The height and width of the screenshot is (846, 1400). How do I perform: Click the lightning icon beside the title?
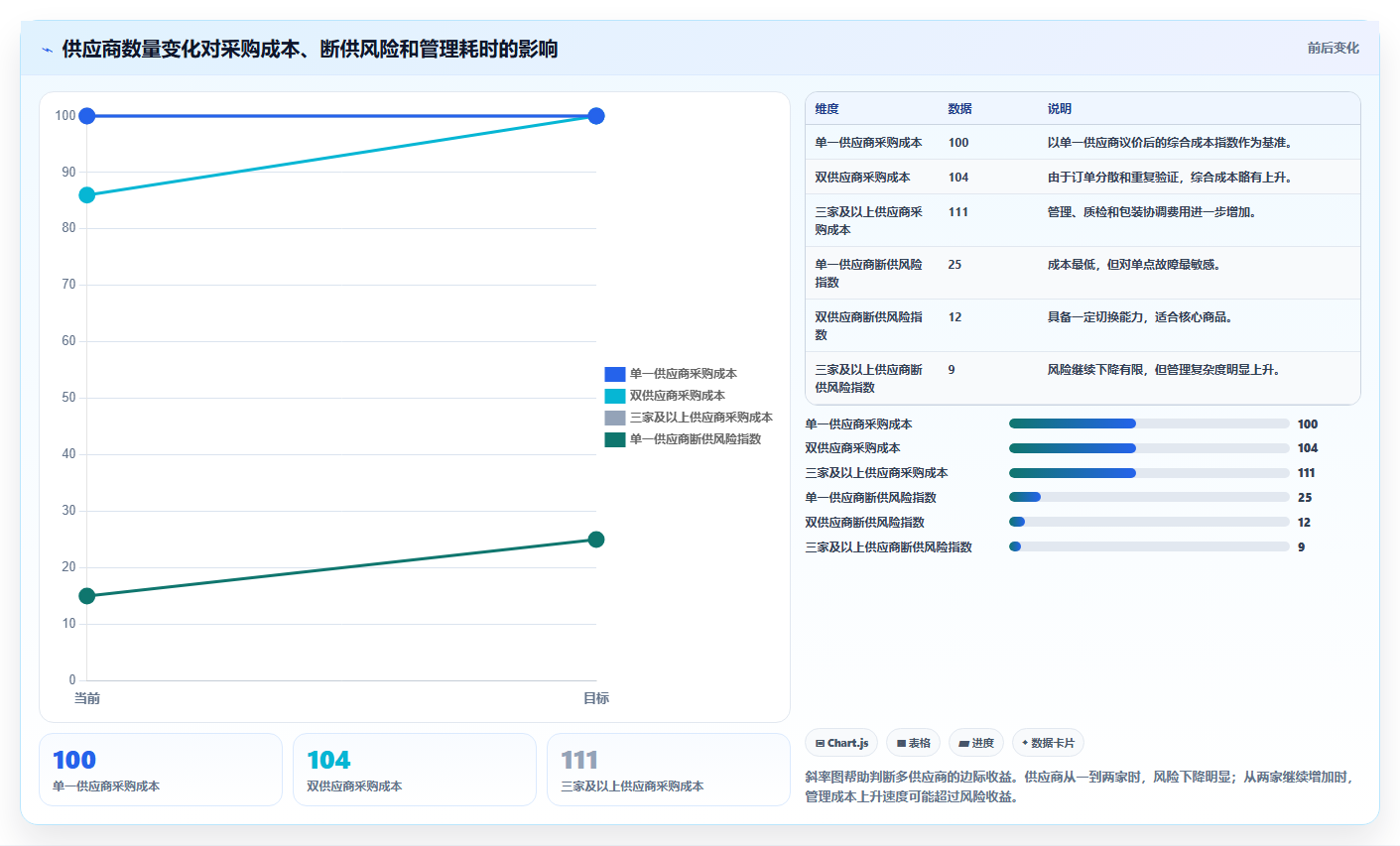47,50
